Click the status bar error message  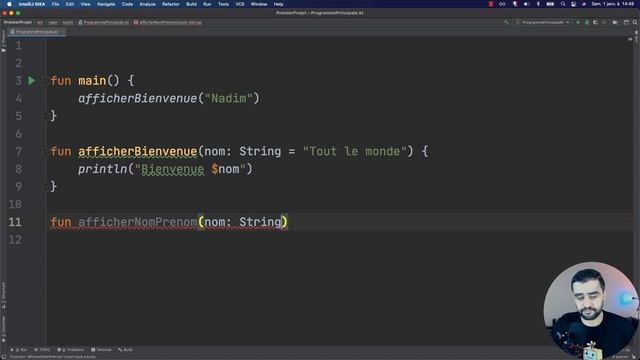coord(53,357)
